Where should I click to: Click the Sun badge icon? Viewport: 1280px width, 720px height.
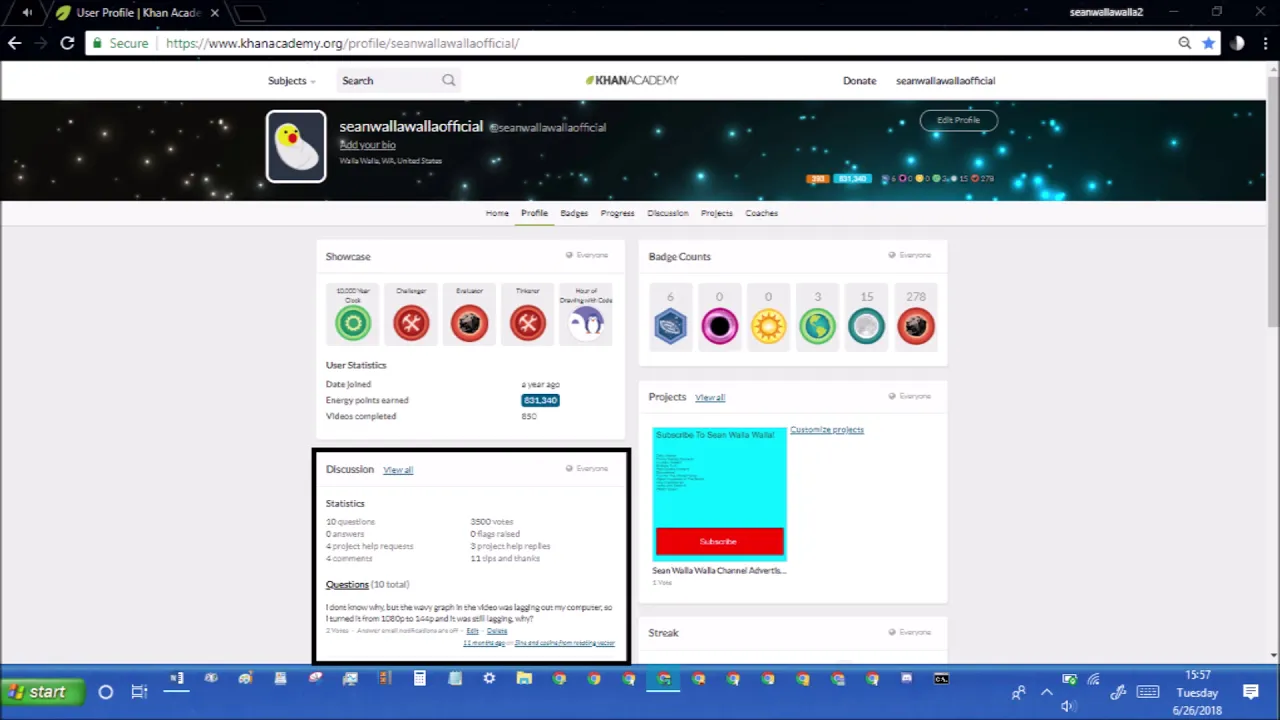pyautogui.click(x=768, y=326)
